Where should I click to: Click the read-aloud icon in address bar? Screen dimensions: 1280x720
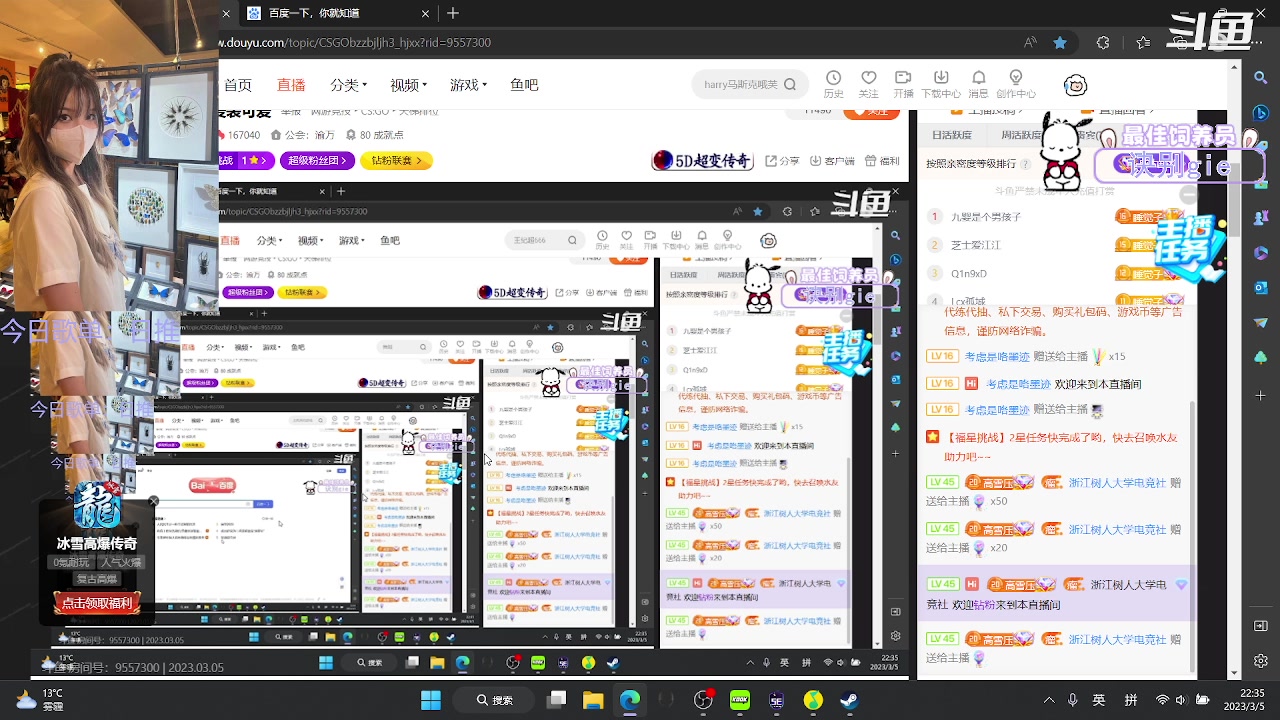[1030, 43]
